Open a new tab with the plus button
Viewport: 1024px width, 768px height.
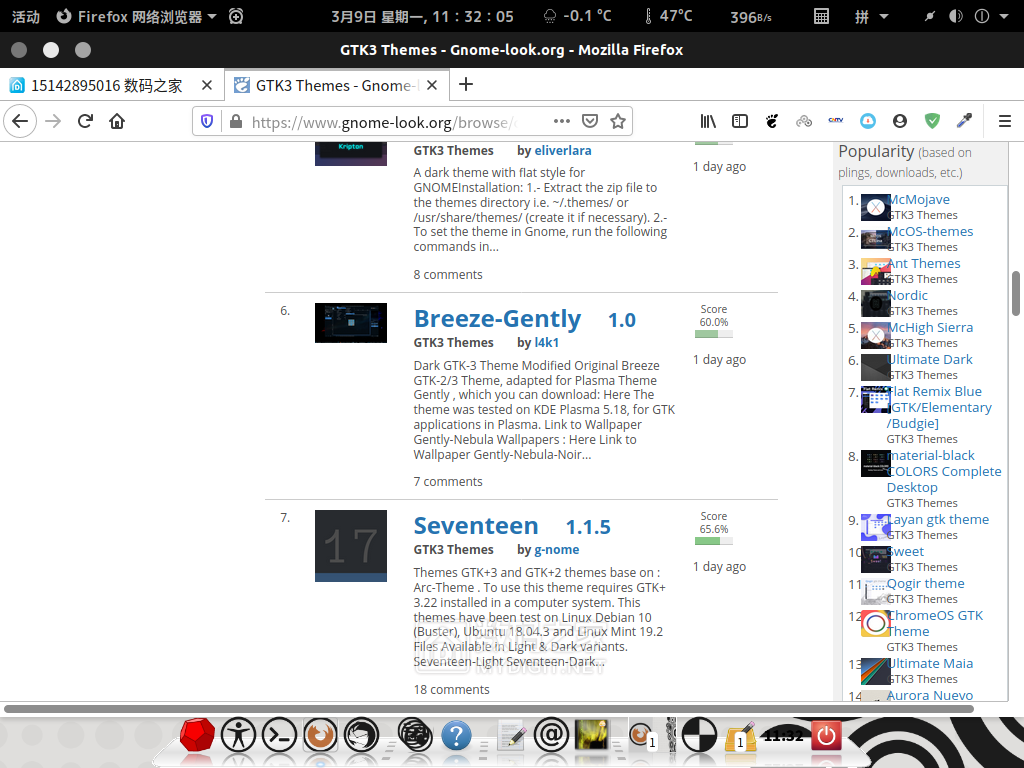point(466,84)
